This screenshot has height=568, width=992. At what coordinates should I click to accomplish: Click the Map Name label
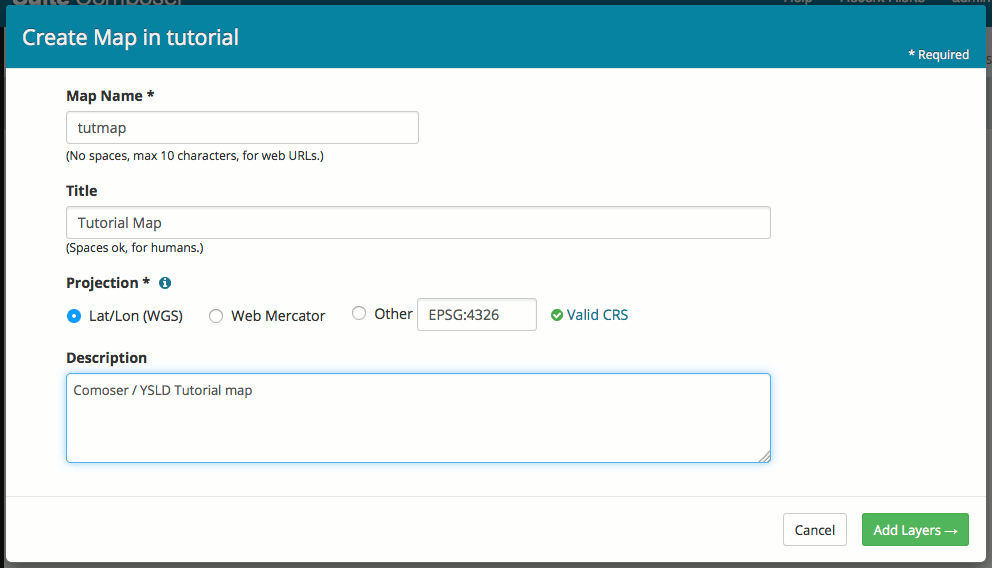[110, 96]
